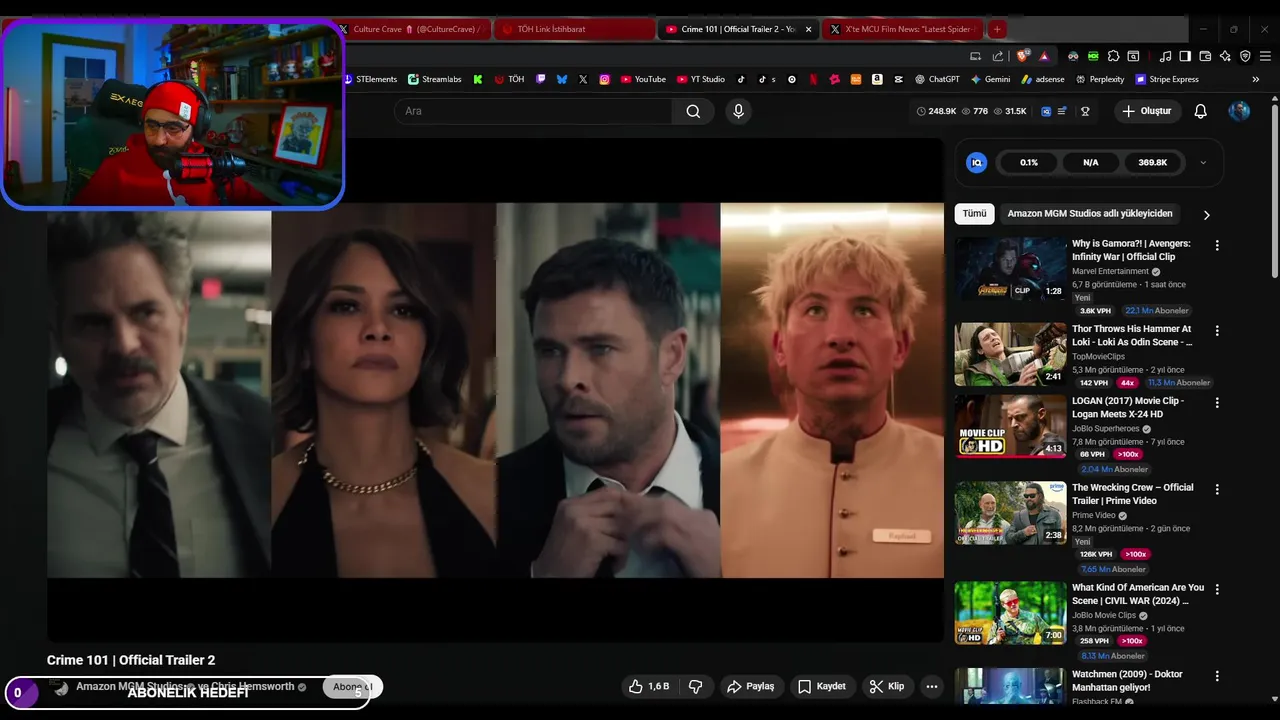Open LOGAN Meets X-24 thumbnail
Screen dimensions: 1280x720
1010,426
